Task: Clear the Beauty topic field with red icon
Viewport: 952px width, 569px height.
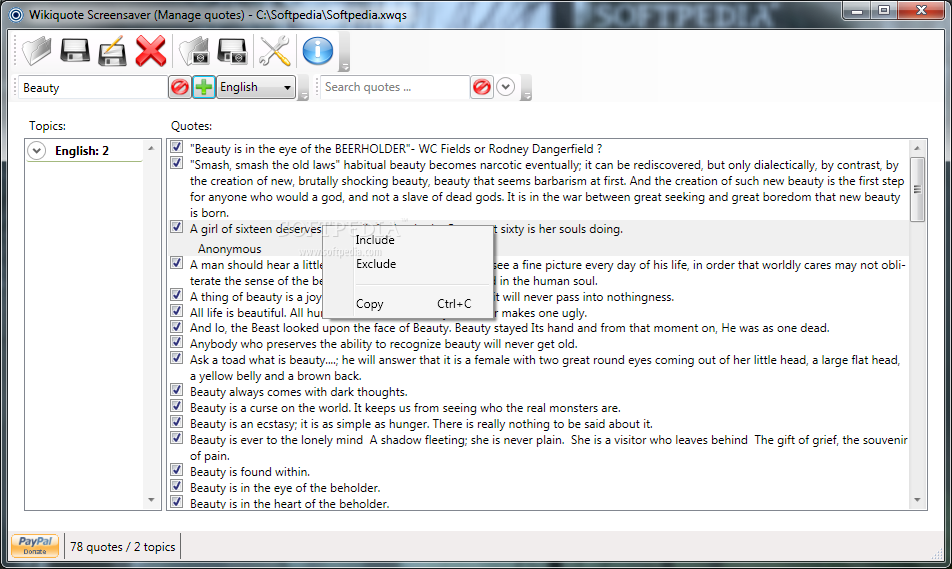Action: pyautogui.click(x=180, y=87)
